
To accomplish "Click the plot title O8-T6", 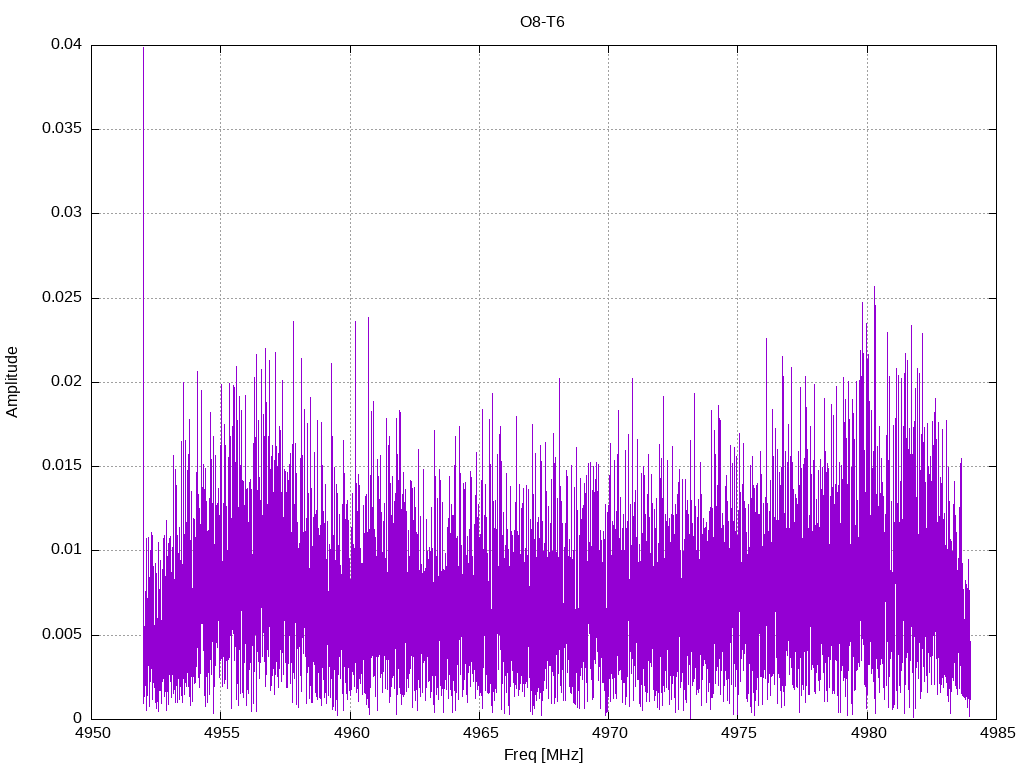I will (542, 21).
